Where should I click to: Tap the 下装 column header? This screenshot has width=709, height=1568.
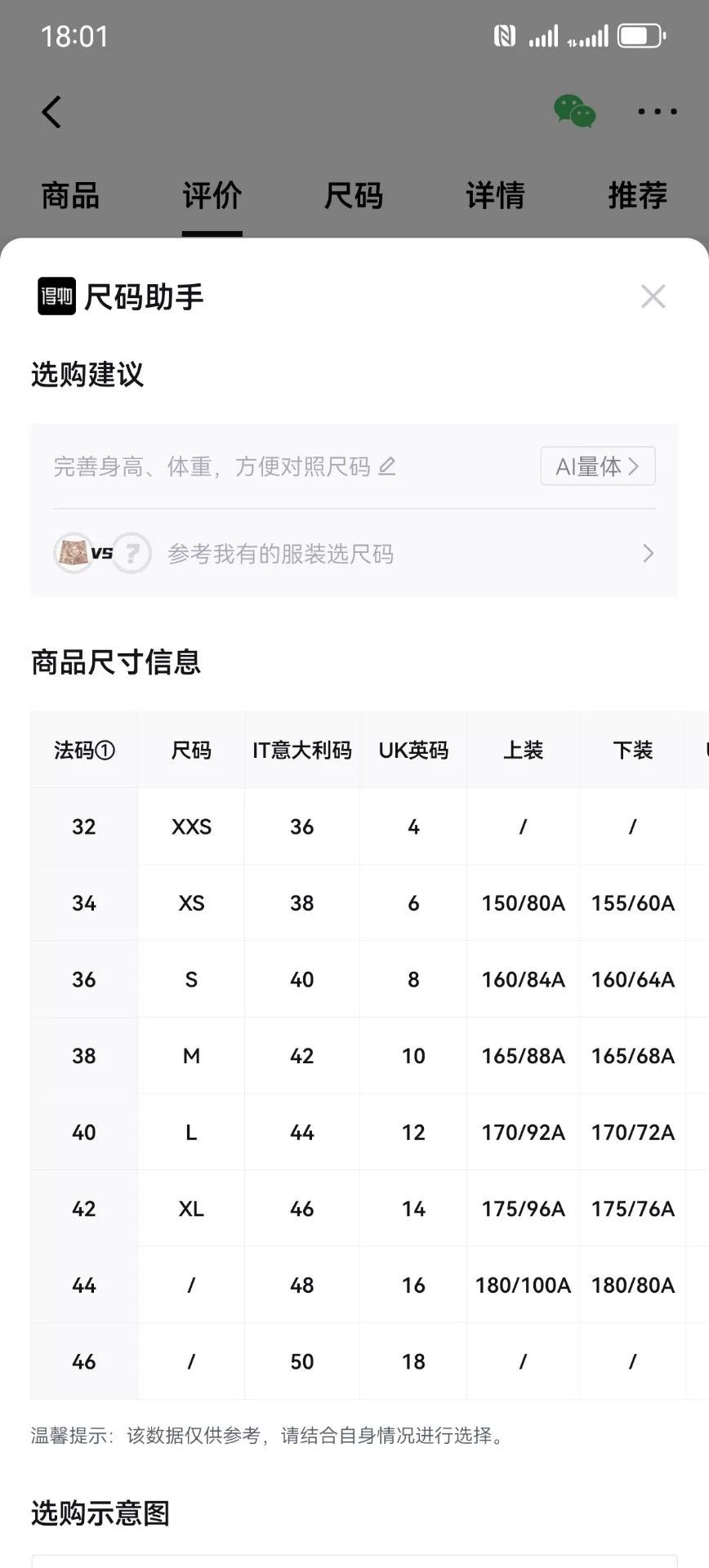point(632,750)
